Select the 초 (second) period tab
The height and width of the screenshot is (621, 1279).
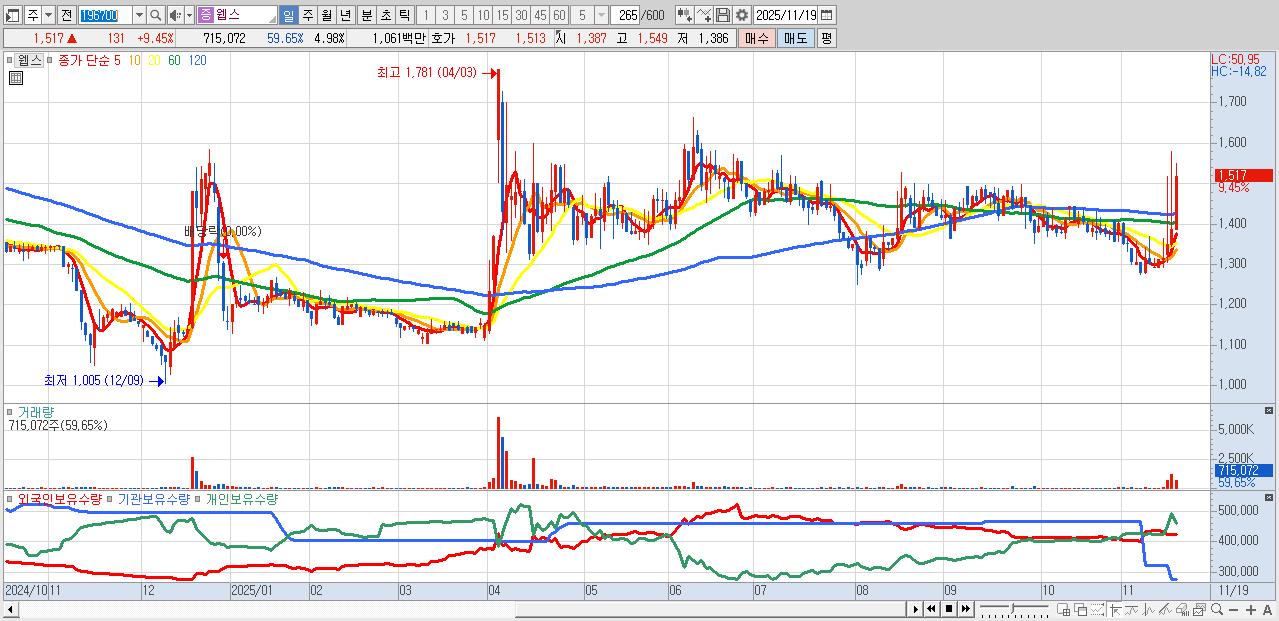click(385, 15)
